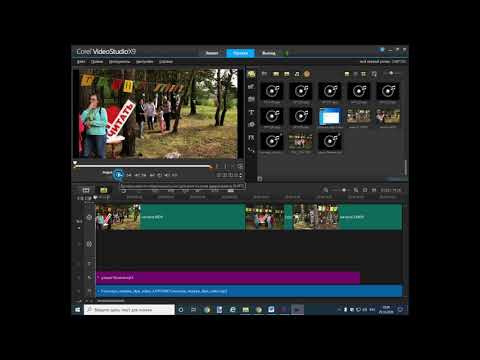Screen dimensions: 480x360
Task: Switch to Storyboard view
Action: 86,190
